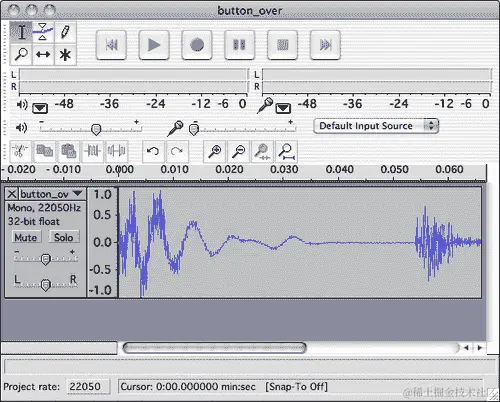Click timeline ruler at 0.030
Image resolution: width=500 pixels, height=402 pixels.
tap(284, 170)
